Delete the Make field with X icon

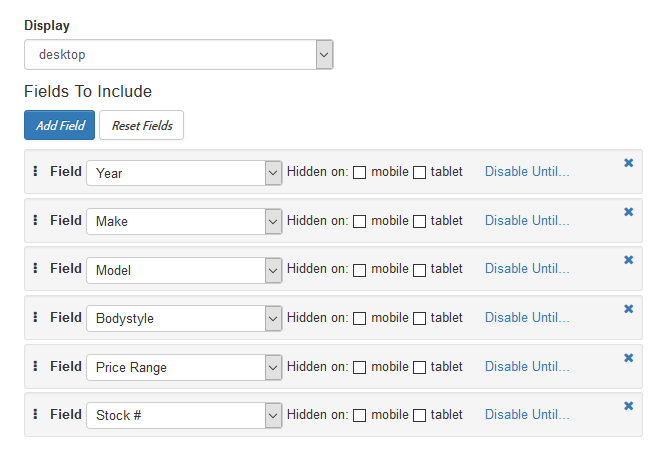tap(629, 211)
